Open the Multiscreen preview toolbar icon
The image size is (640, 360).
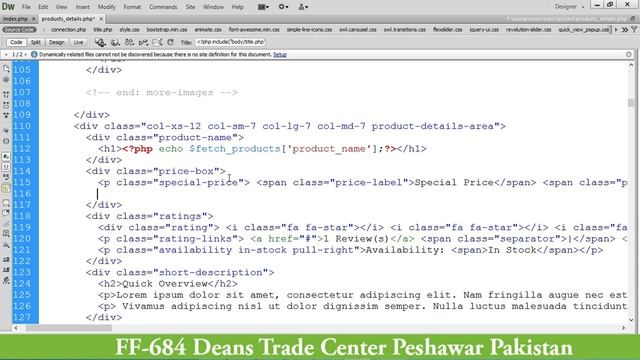coord(100,42)
